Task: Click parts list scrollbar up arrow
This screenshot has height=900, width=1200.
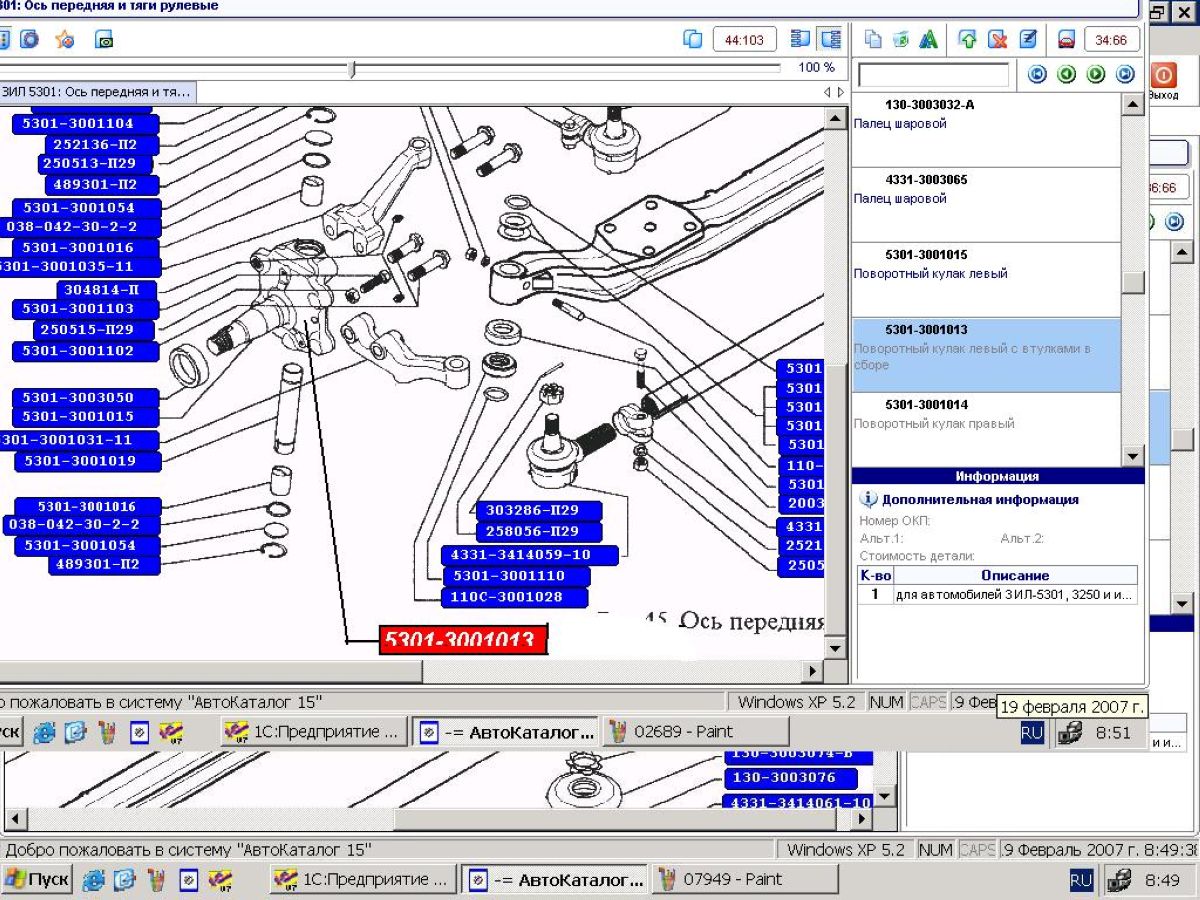Action: (x=1133, y=104)
